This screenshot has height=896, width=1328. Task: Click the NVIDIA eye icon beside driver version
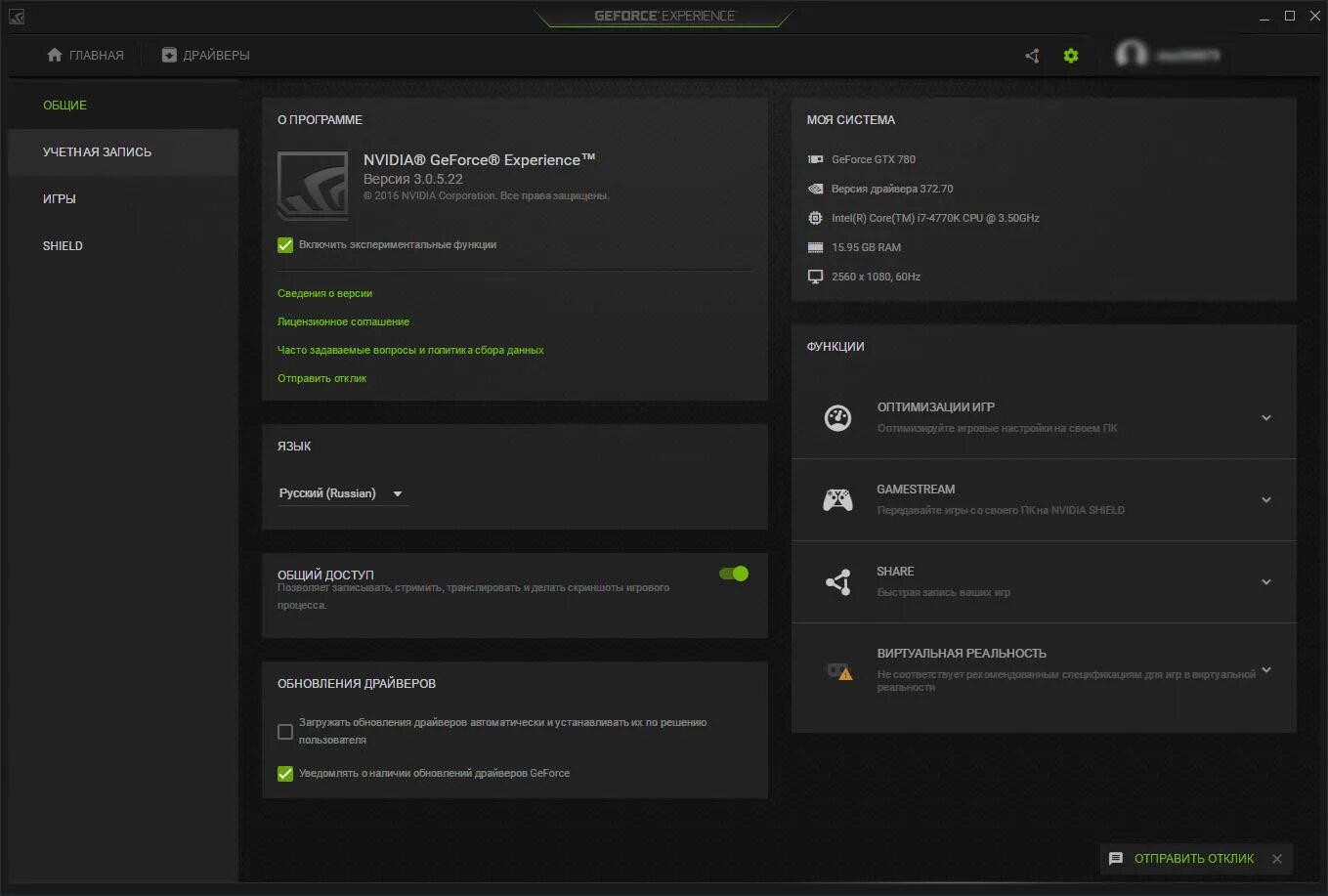815,189
